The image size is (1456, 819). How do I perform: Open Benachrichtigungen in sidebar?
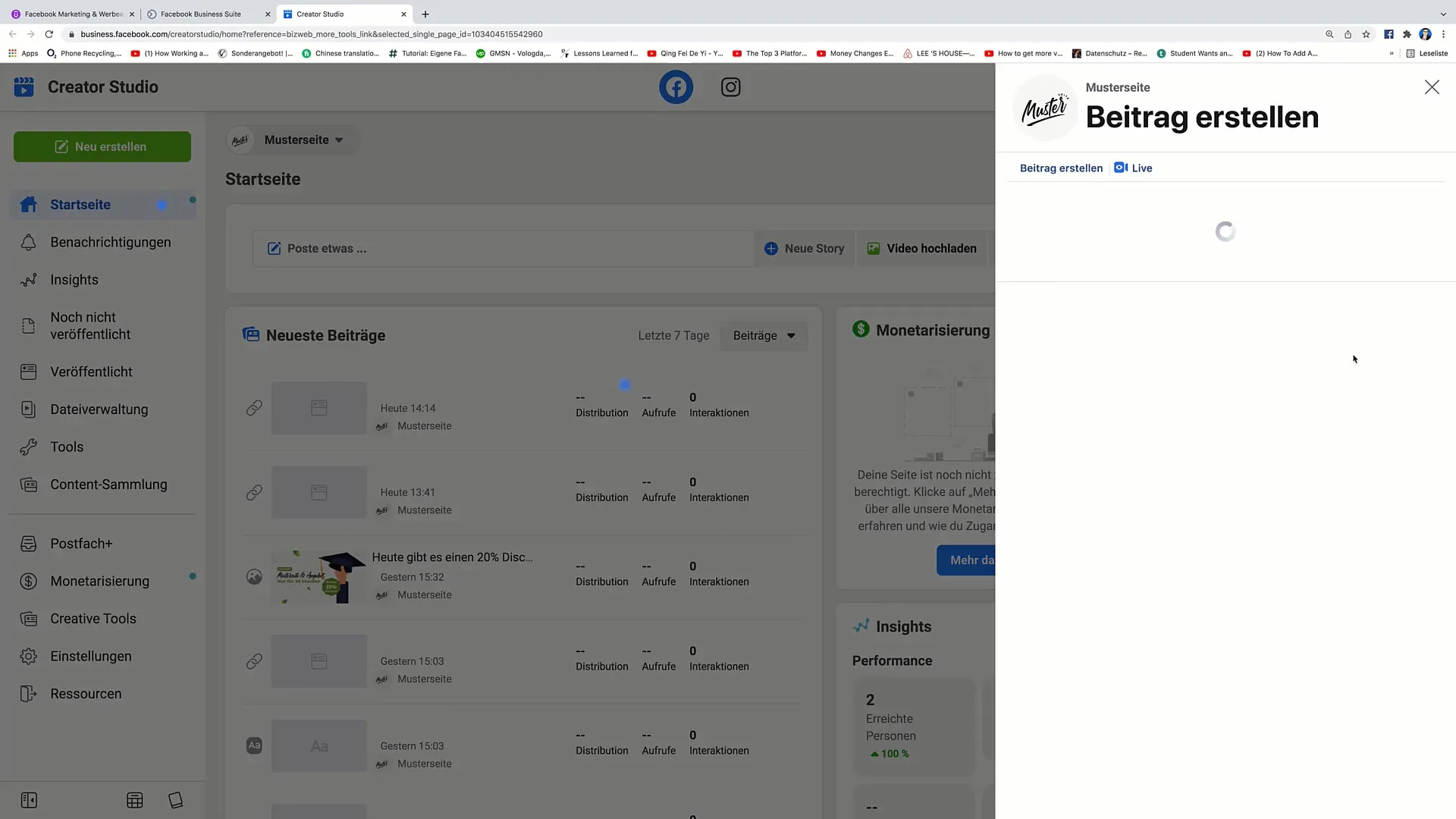click(110, 241)
